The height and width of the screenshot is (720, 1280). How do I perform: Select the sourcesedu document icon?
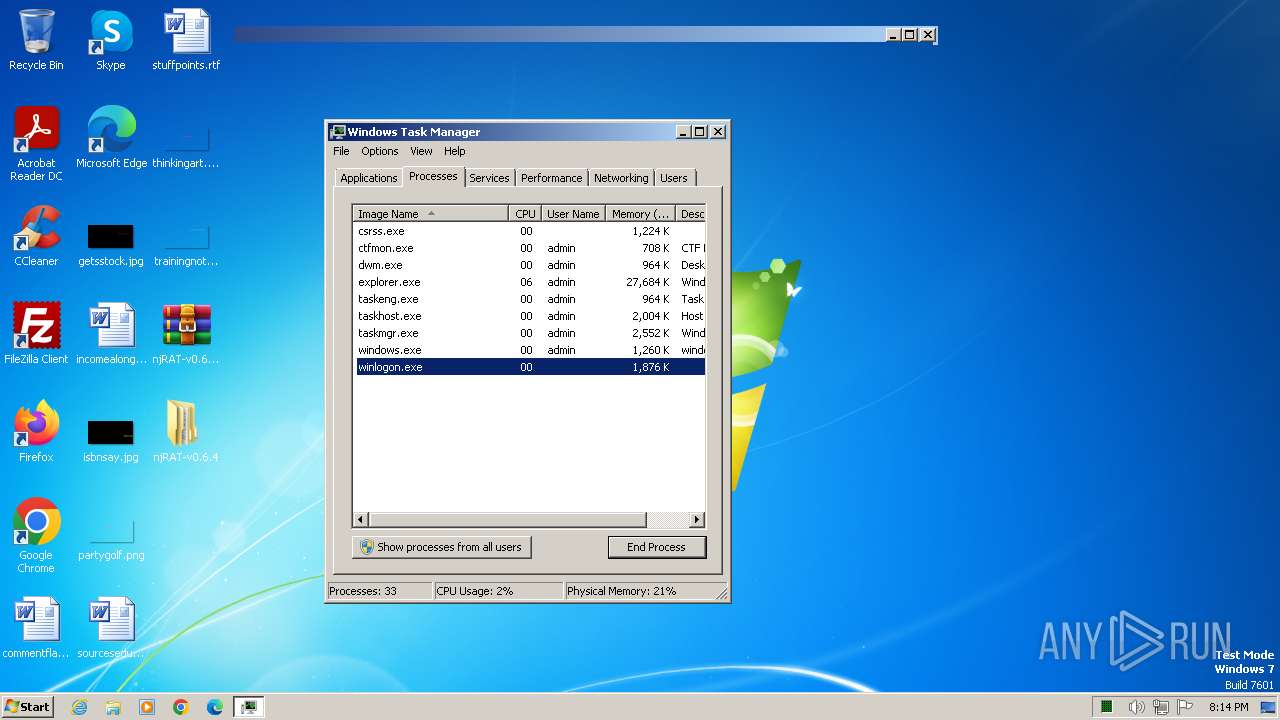click(x=111, y=628)
